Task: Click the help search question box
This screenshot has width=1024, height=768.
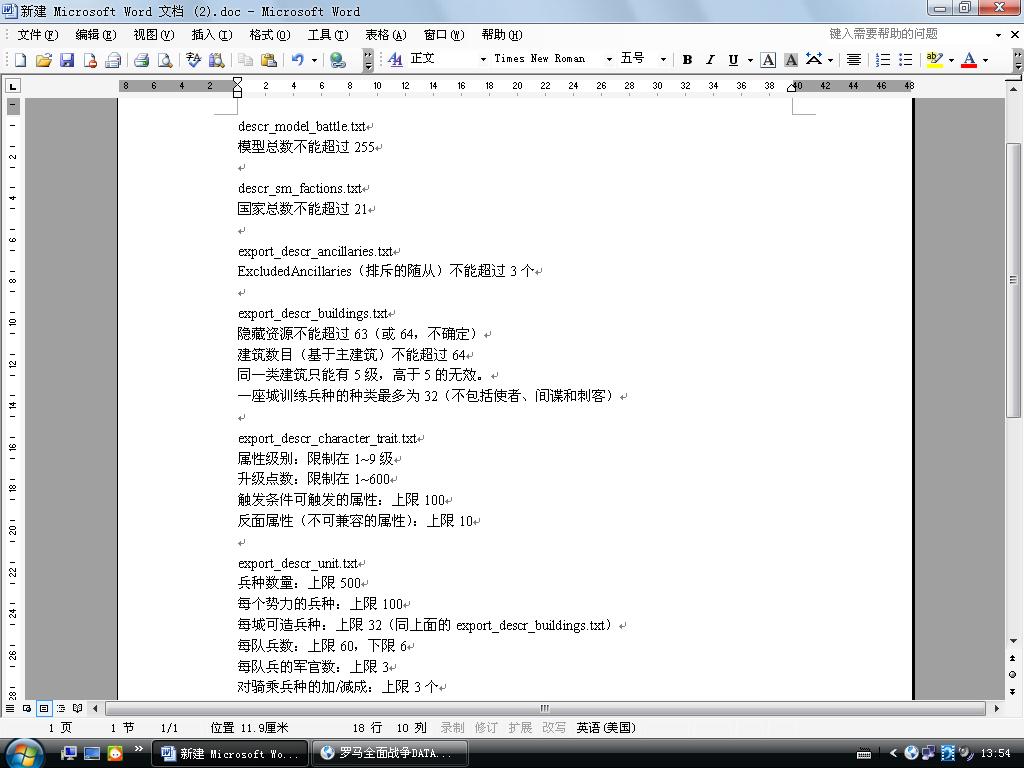Action: tap(905, 34)
